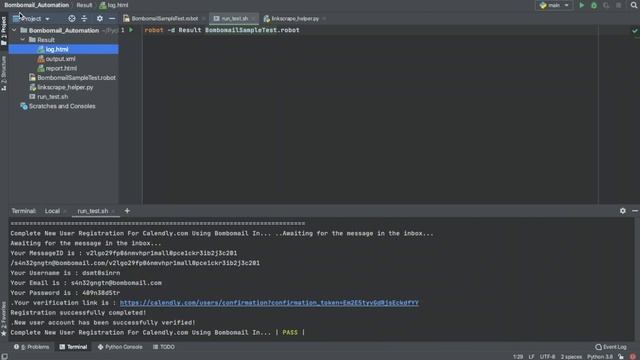This screenshot has width=640, height=360.
Task: Open terminal settings gear
Action: point(622,211)
